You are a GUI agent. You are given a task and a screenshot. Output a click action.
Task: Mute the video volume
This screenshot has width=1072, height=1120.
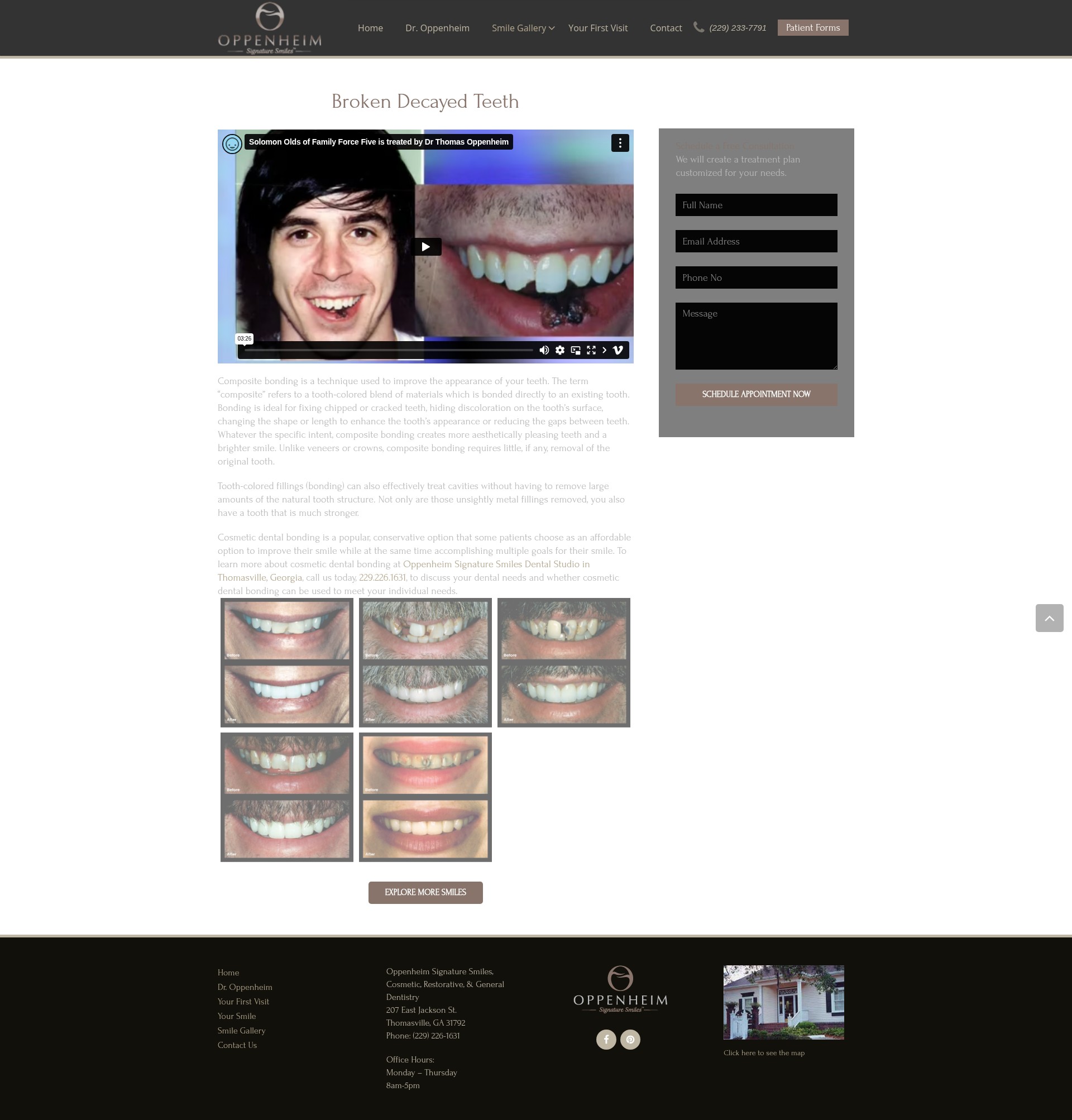tap(544, 350)
